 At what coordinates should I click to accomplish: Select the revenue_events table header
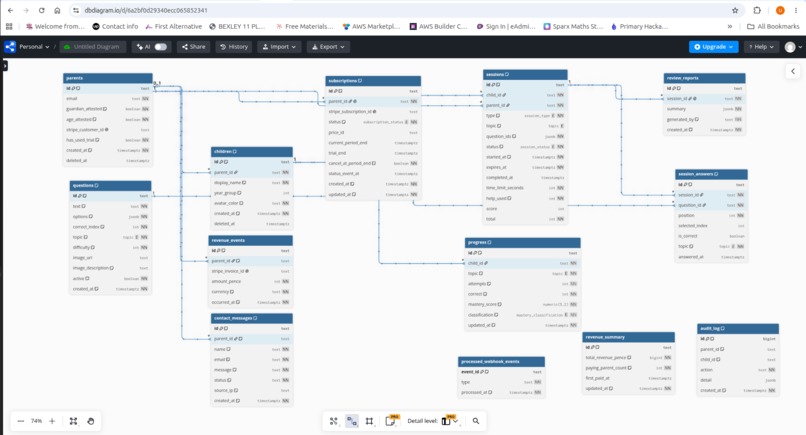coord(251,240)
